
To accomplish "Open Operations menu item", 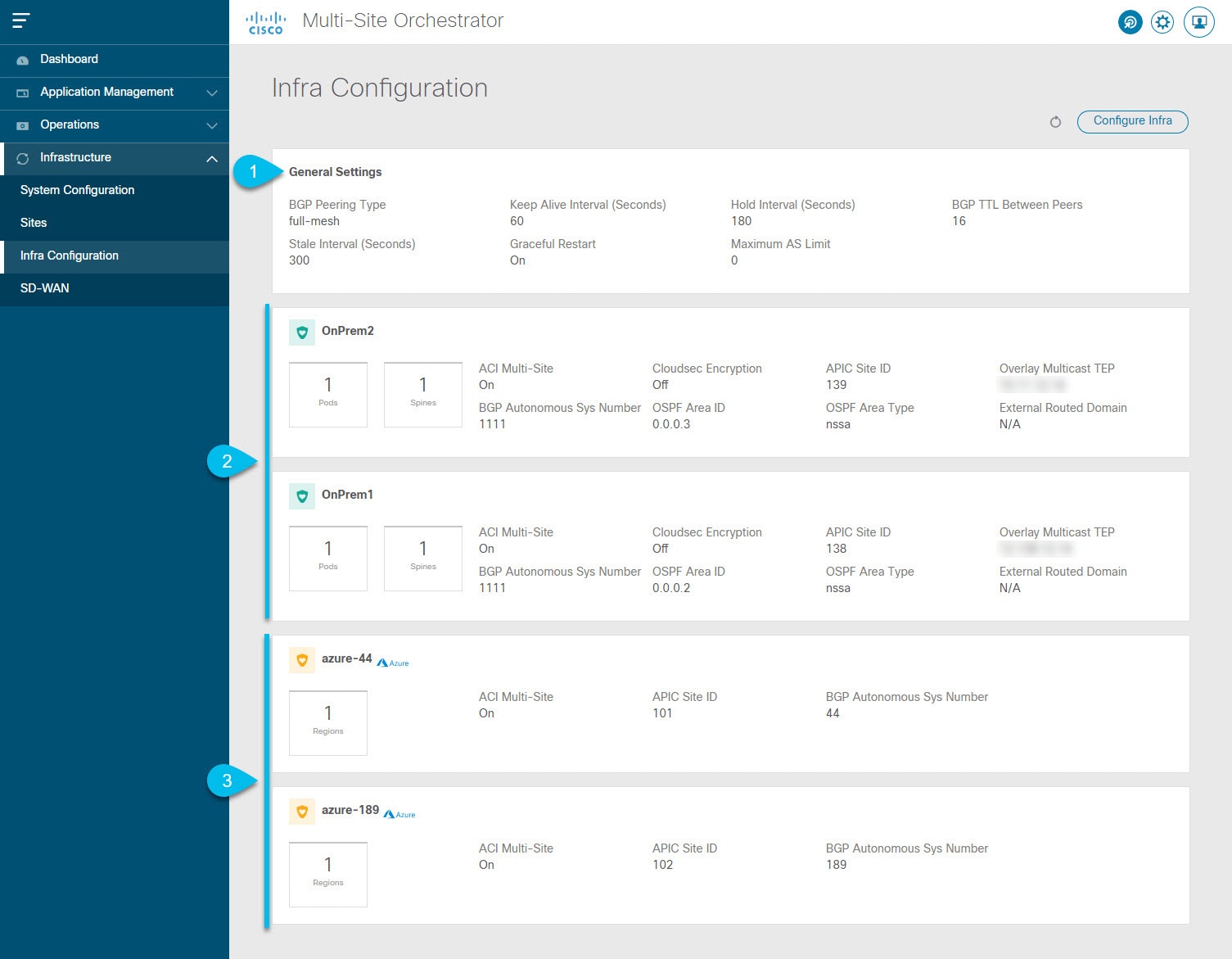I will (x=115, y=126).
